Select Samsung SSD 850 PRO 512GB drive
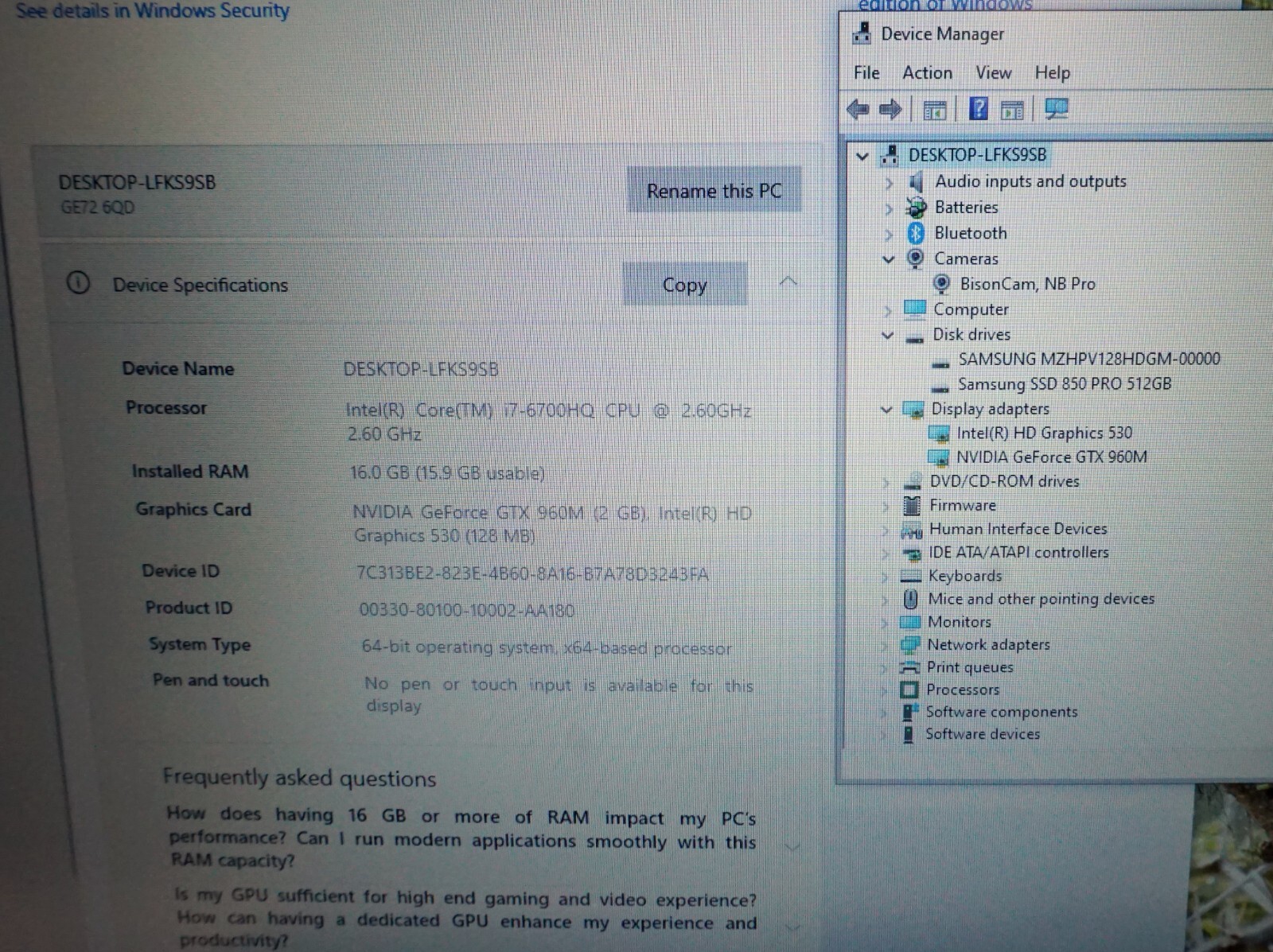 point(1065,384)
